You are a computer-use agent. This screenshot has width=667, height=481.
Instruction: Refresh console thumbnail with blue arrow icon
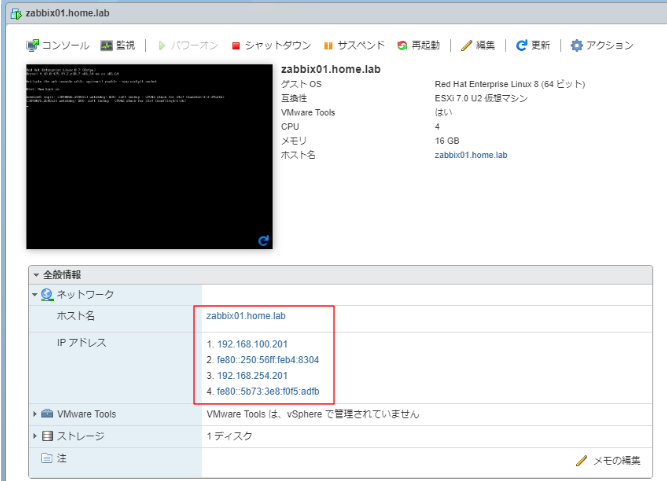pyautogui.click(x=263, y=241)
